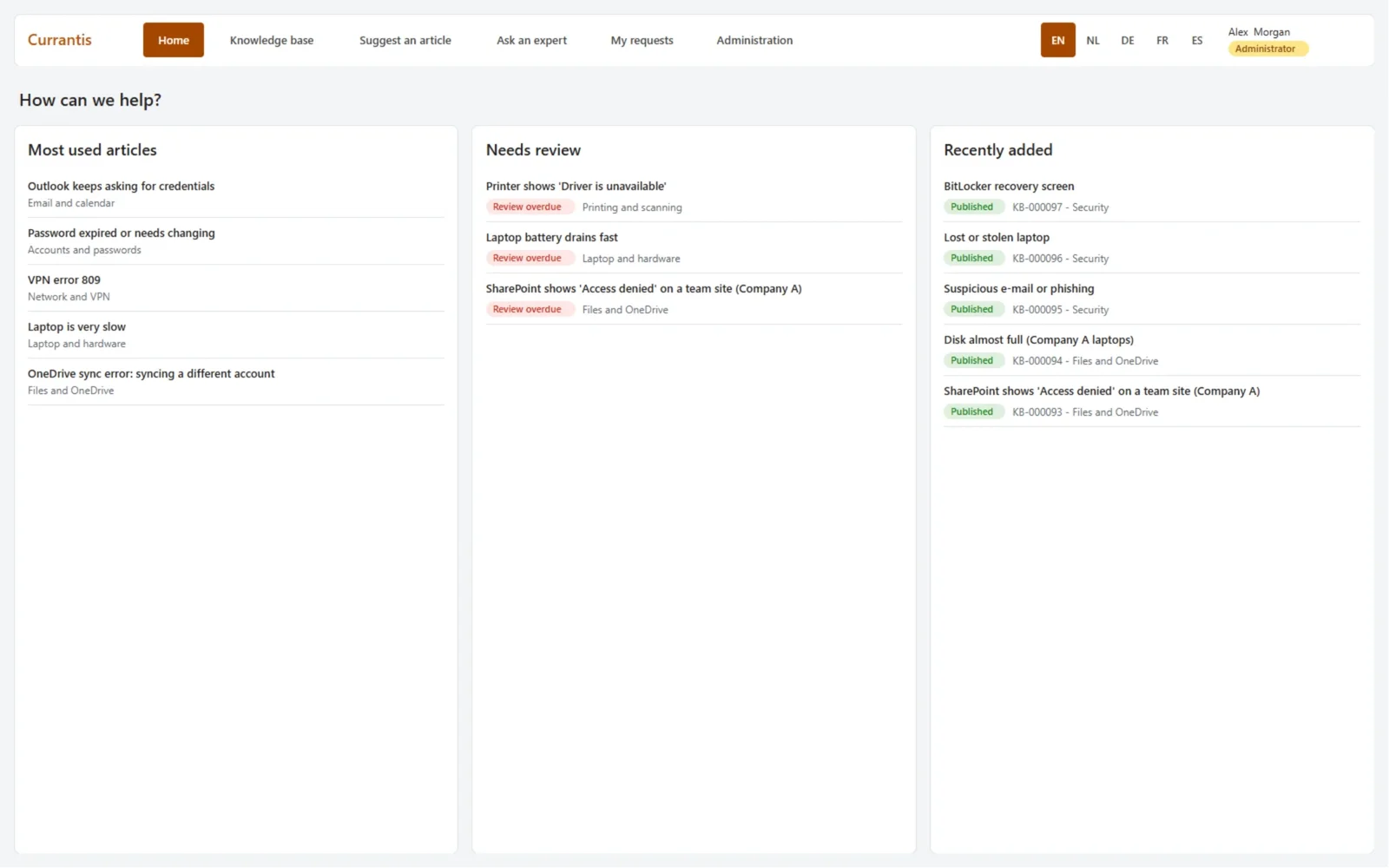1389x868 pixels.
Task: Open Suggest an article page
Action: click(405, 40)
